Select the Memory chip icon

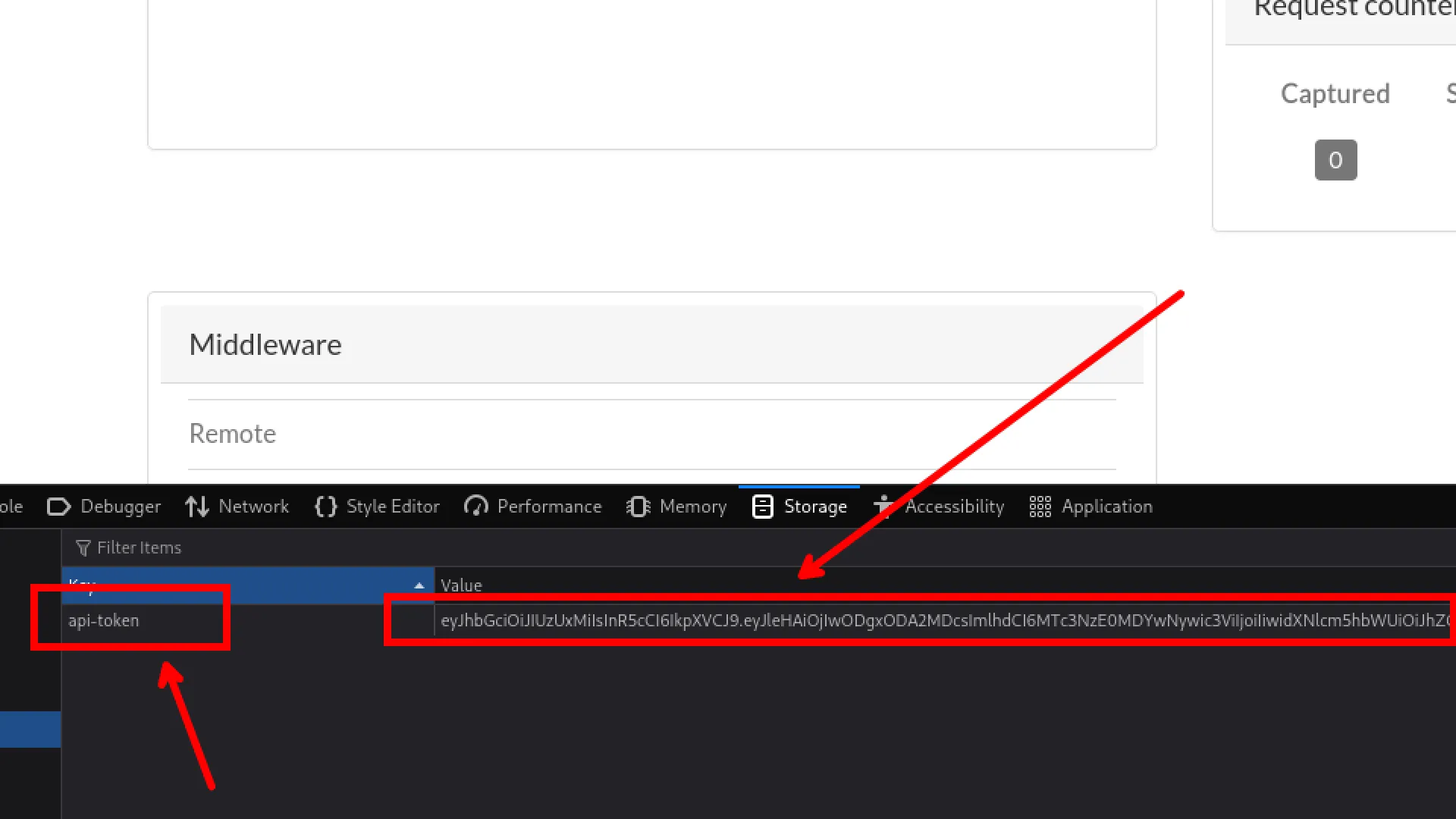[x=639, y=507]
